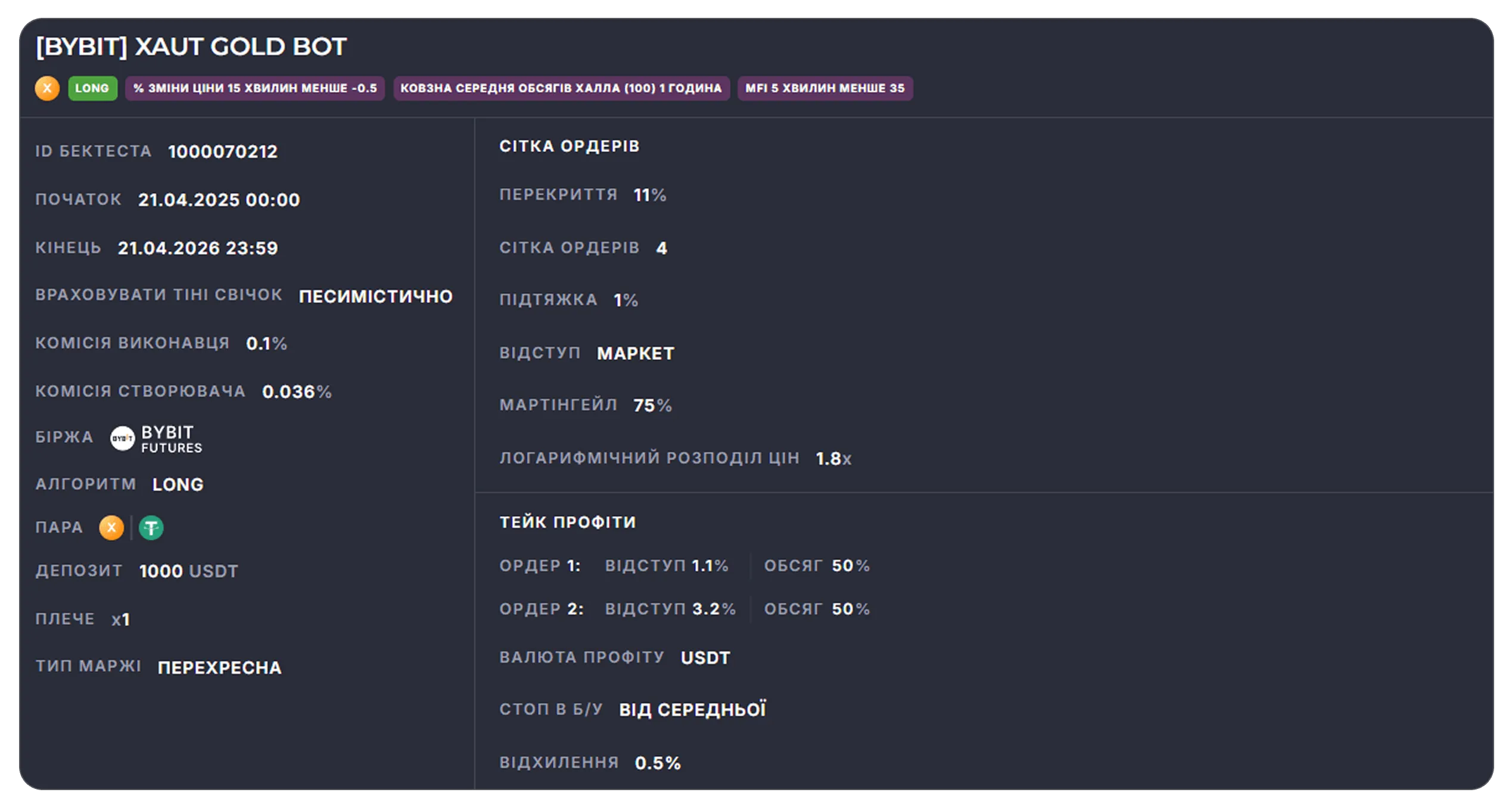Click leverage value 'x1'
The width and height of the screenshot is (1512, 808).
pyautogui.click(x=121, y=620)
